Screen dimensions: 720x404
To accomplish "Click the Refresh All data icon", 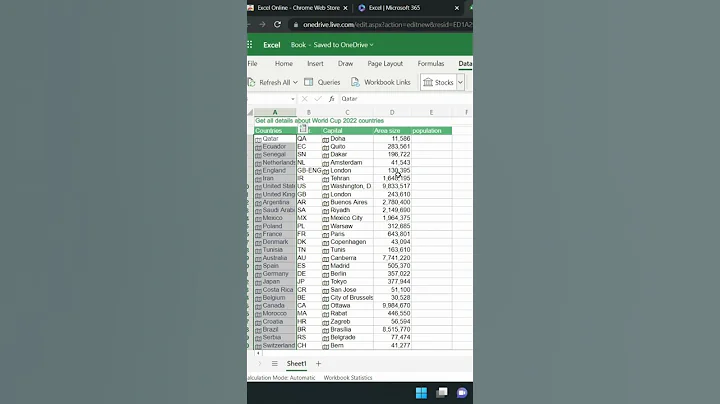I will click(252, 82).
